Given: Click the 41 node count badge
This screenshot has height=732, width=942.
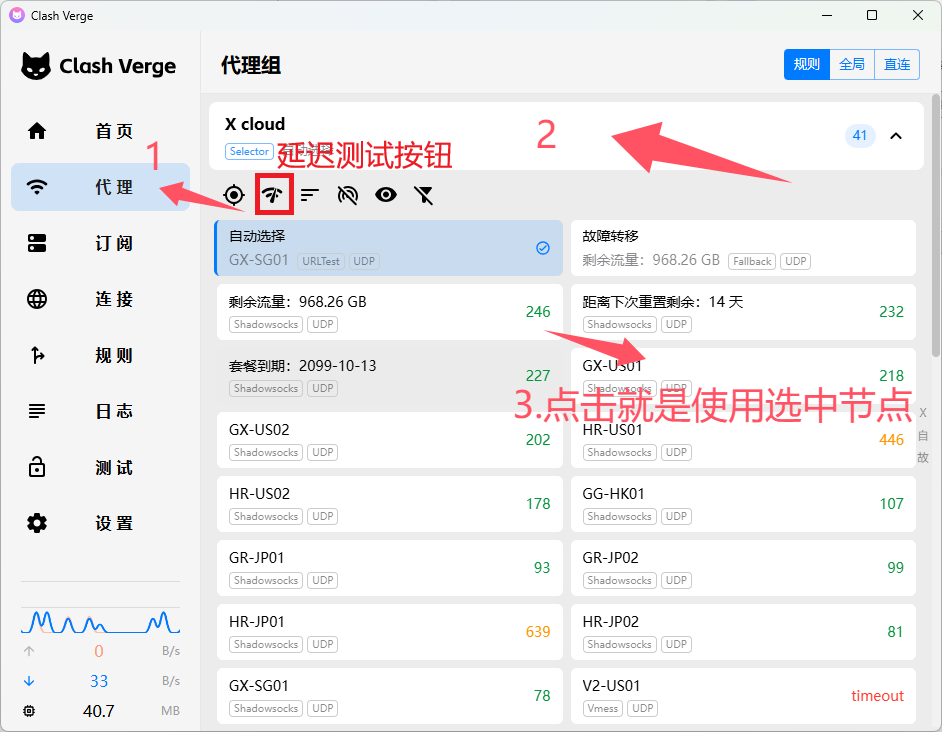Looking at the screenshot, I should (860, 136).
